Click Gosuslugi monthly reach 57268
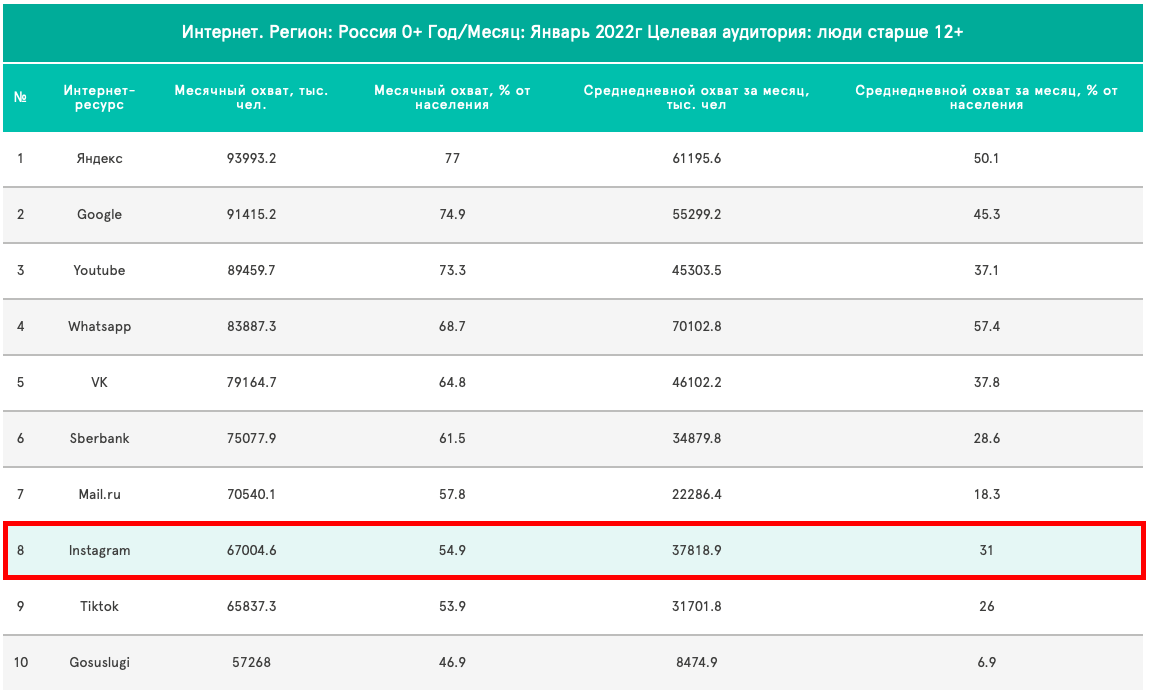The image size is (1151, 696). tap(251, 662)
